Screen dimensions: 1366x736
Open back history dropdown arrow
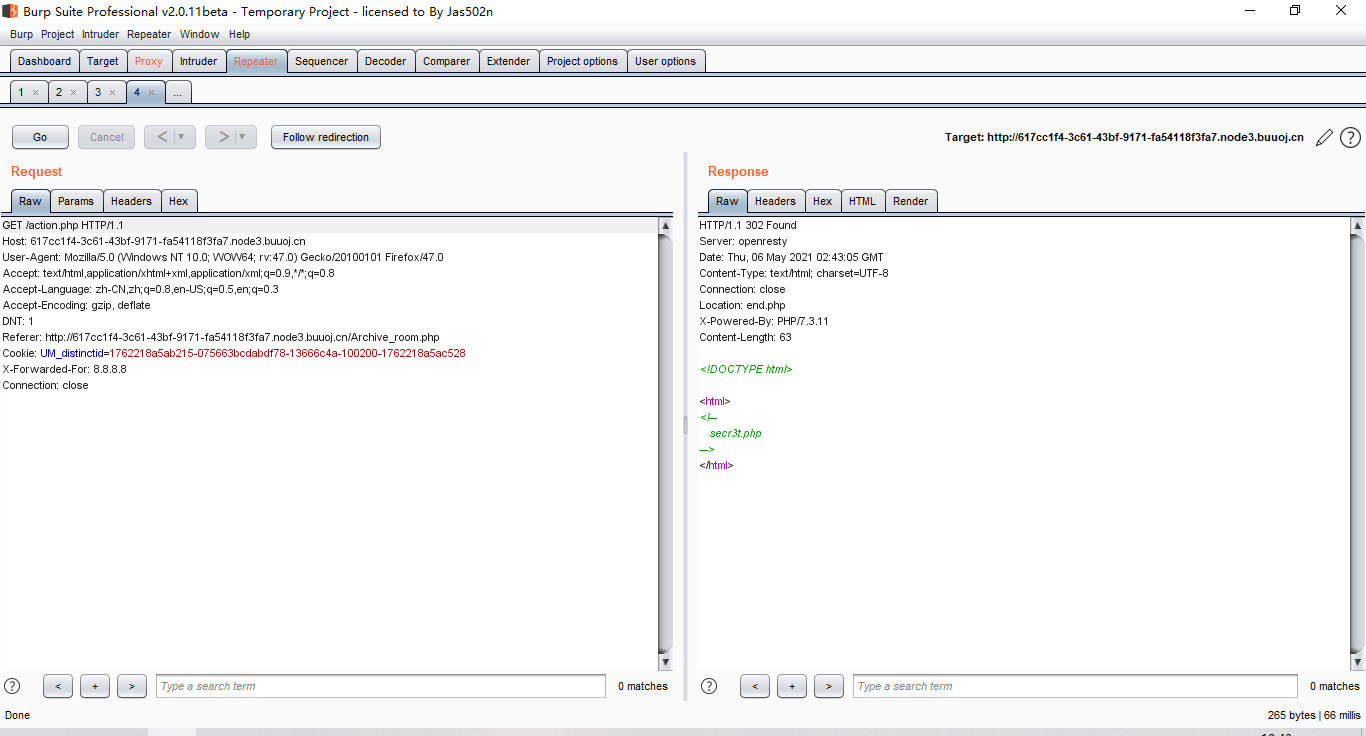pyautogui.click(x=181, y=137)
